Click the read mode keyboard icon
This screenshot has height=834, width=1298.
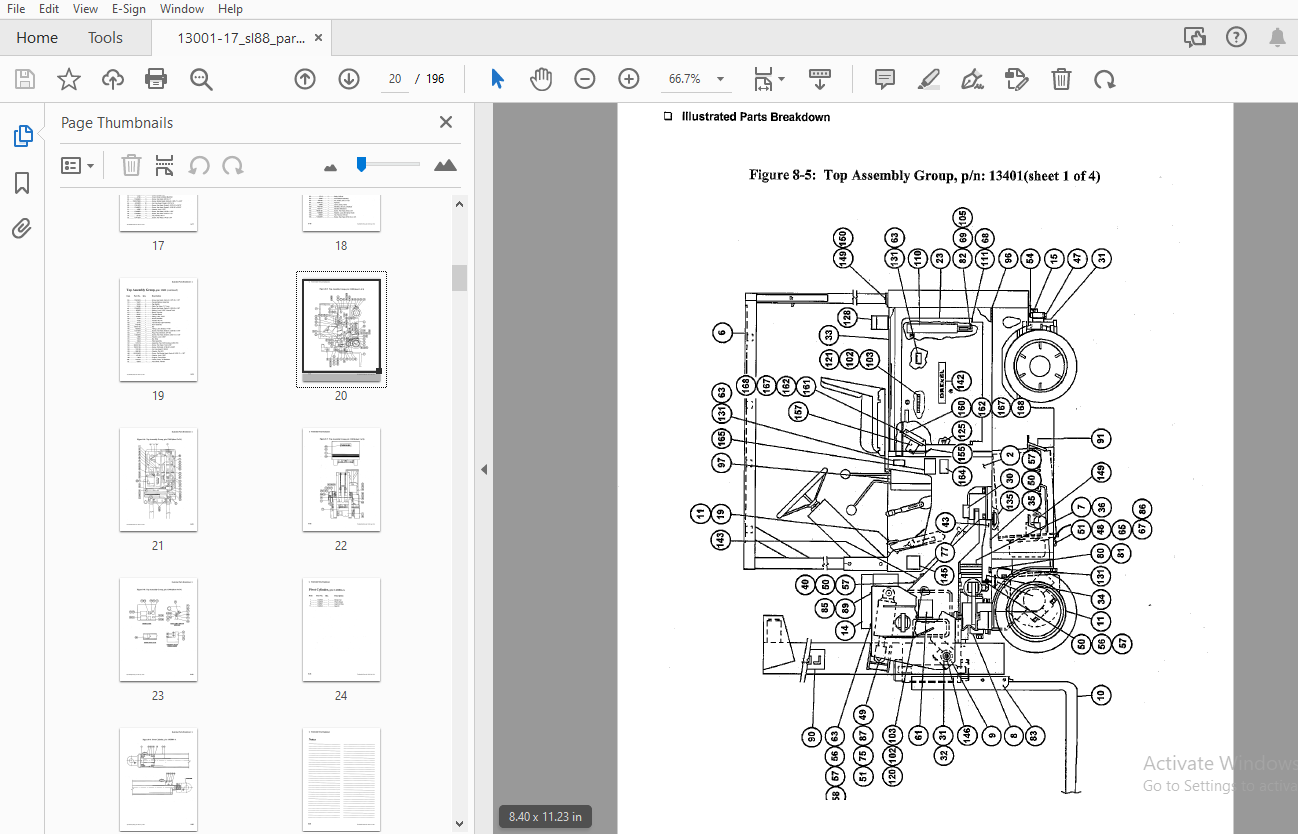click(820, 79)
